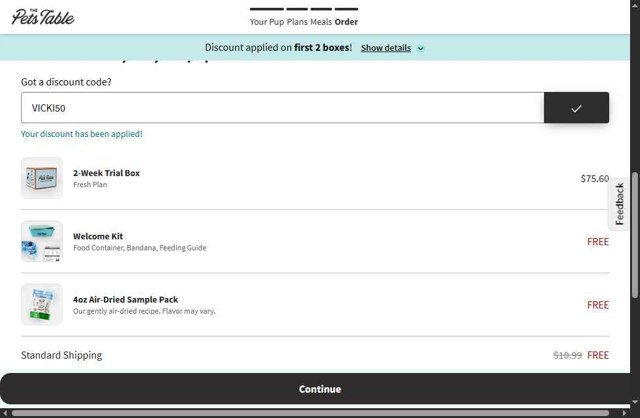Click 'Food Container, Bandana, Feeding Guide' text
The image size is (640, 418).
click(140, 248)
